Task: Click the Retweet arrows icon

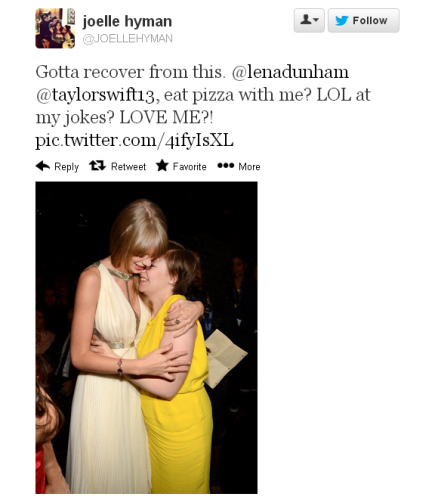Action: (97, 165)
